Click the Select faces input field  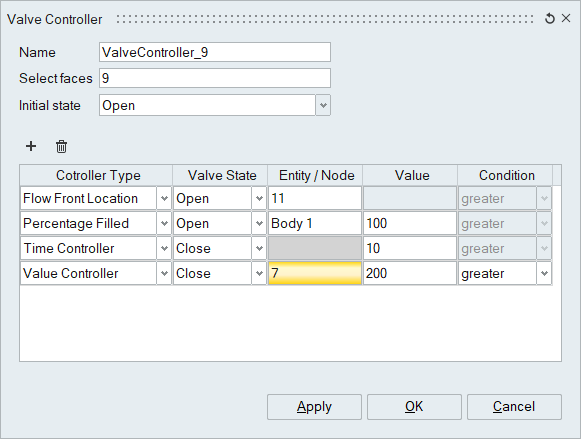point(215,78)
